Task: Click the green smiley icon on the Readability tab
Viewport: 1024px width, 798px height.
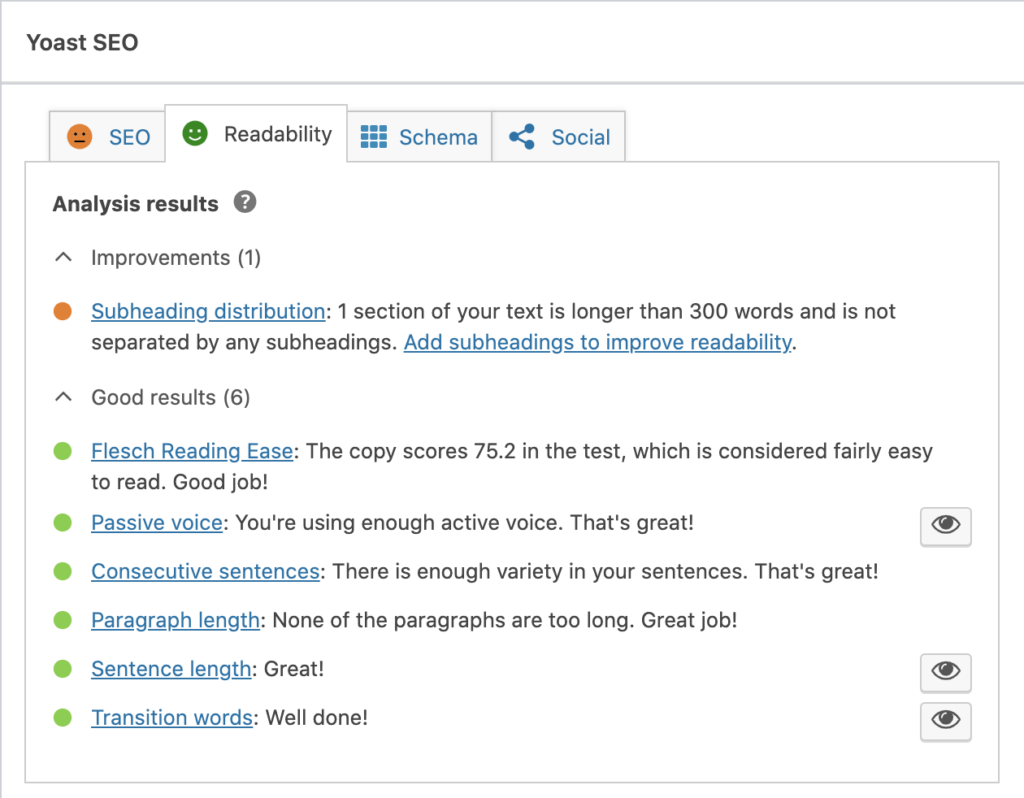Action: click(x=195, y=133)
